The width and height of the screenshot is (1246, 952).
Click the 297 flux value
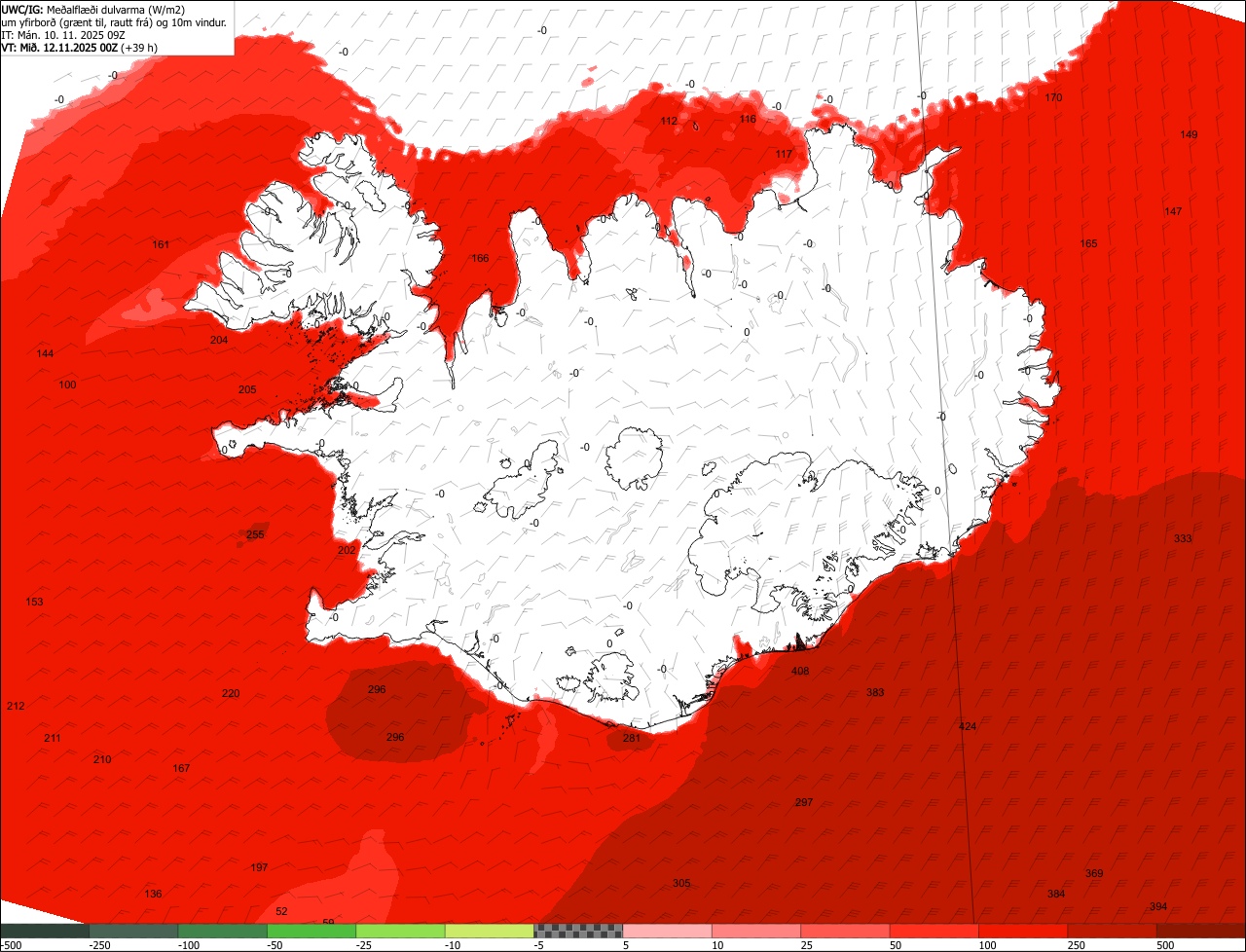click(803, 802)
